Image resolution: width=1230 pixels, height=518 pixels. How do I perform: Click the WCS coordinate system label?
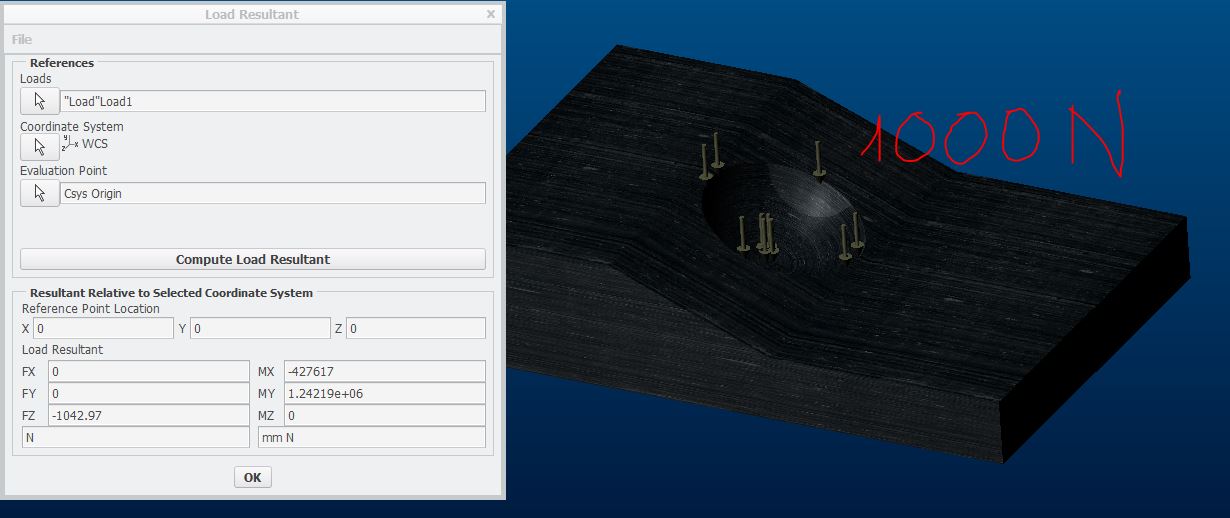pos(95,144)
